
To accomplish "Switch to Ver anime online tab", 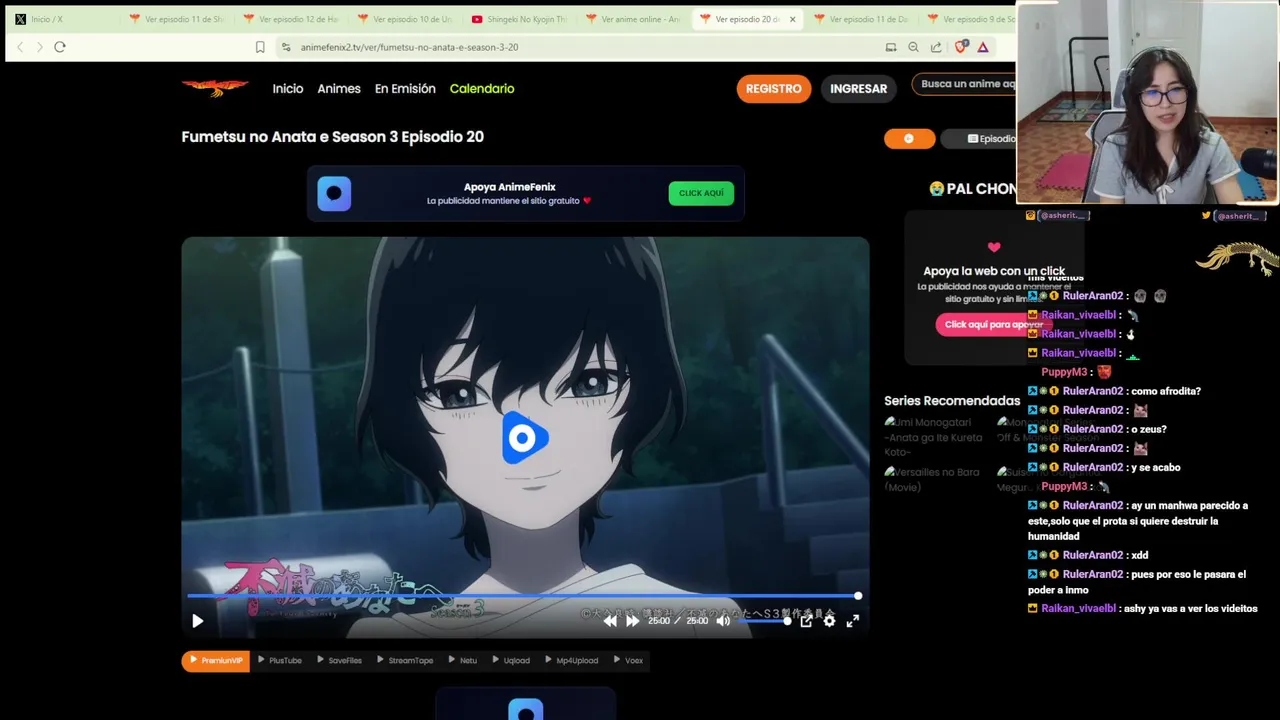I will [632, 19].
